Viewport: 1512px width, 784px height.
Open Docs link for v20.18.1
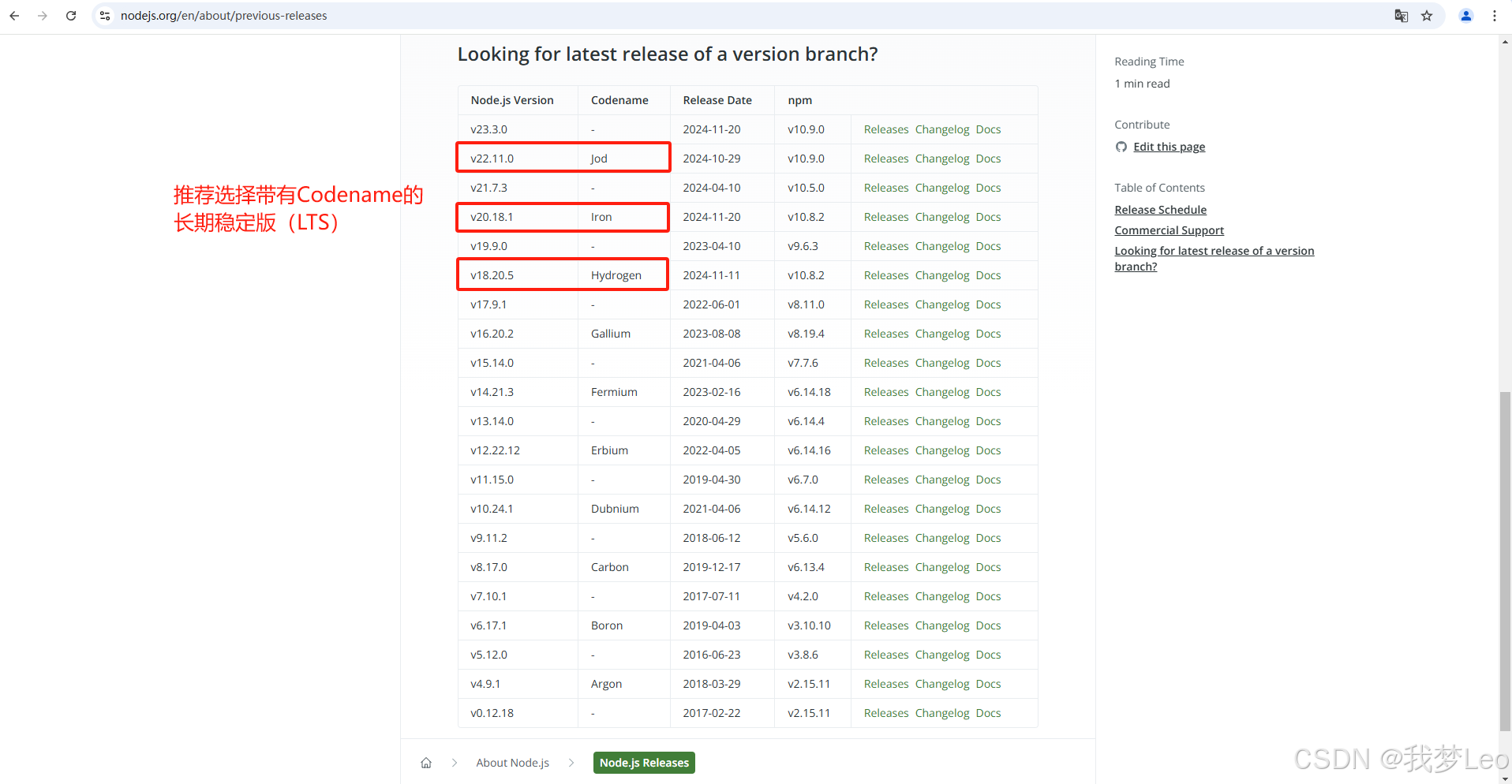988,217
